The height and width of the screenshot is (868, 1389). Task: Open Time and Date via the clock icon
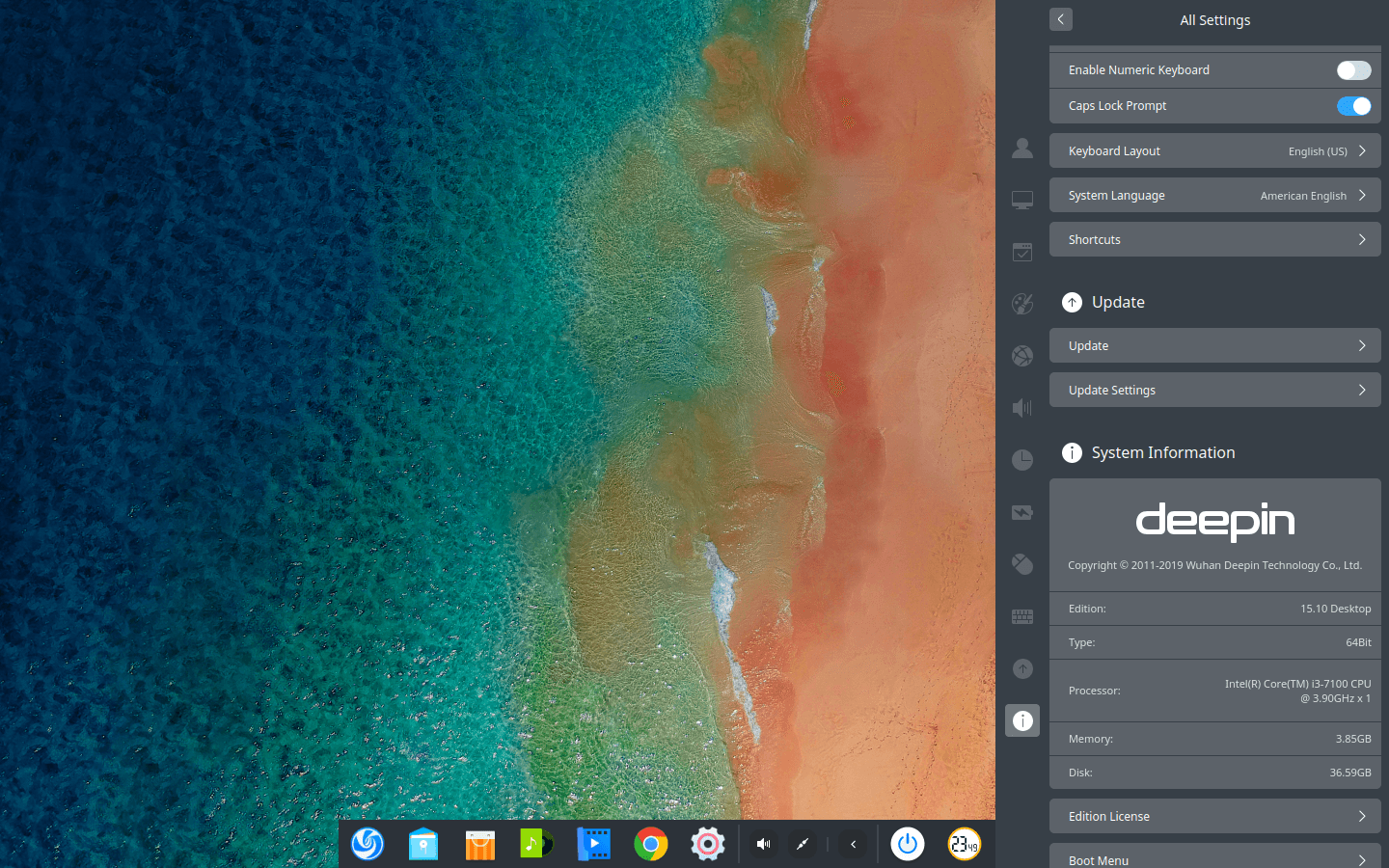pyautogui.click(x=1022, y=460)
